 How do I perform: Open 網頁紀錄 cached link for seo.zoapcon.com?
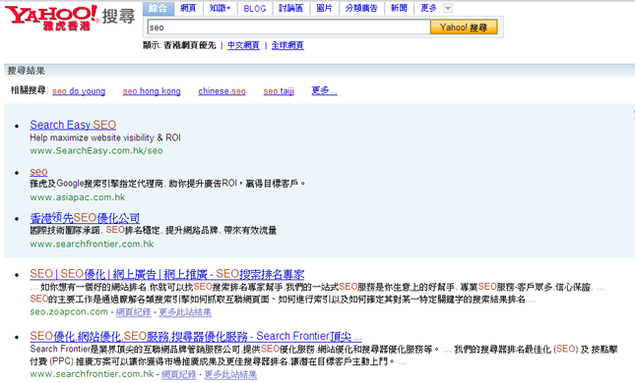point(133,313)
